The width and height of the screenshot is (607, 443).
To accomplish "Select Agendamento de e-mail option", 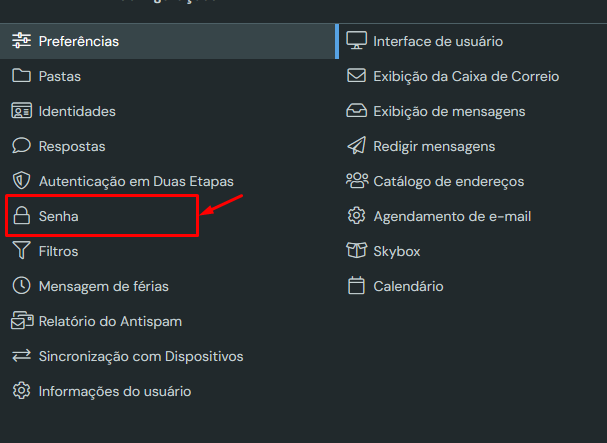I will (451, 216).
